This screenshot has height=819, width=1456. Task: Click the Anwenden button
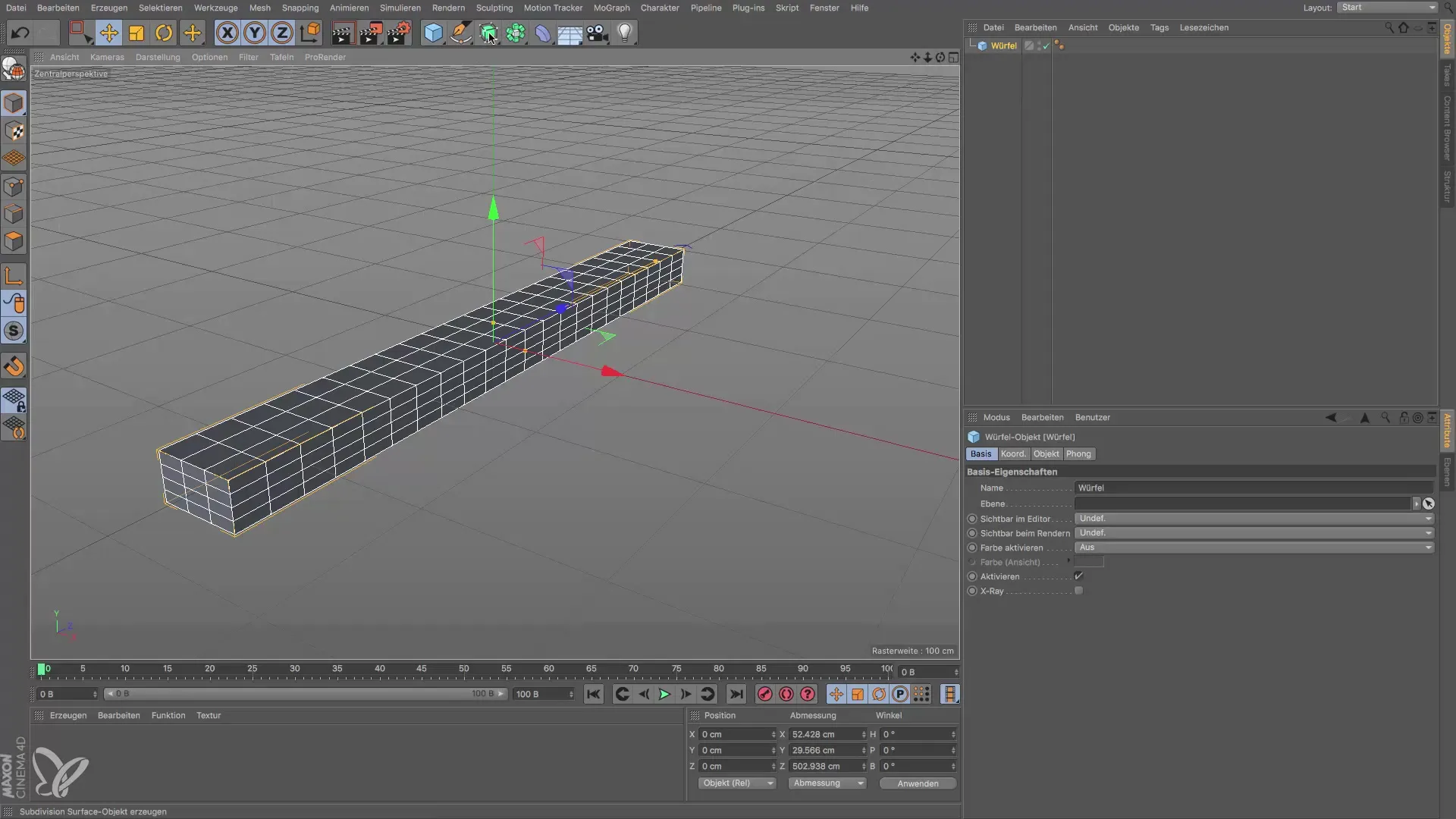(918, 783)
